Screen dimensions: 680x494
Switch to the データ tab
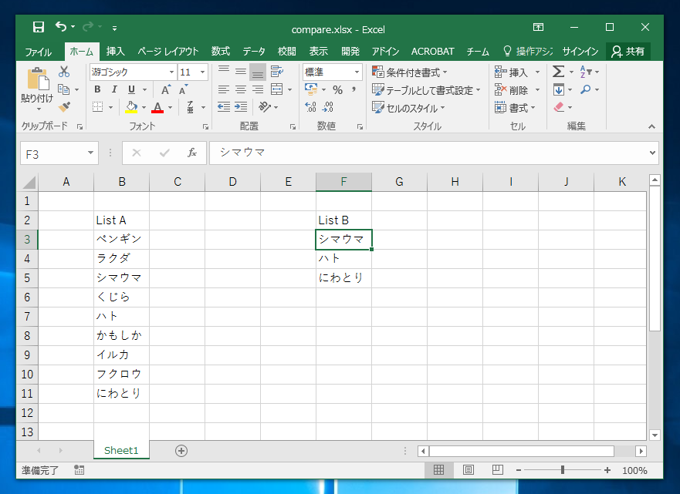pos(254,52)
